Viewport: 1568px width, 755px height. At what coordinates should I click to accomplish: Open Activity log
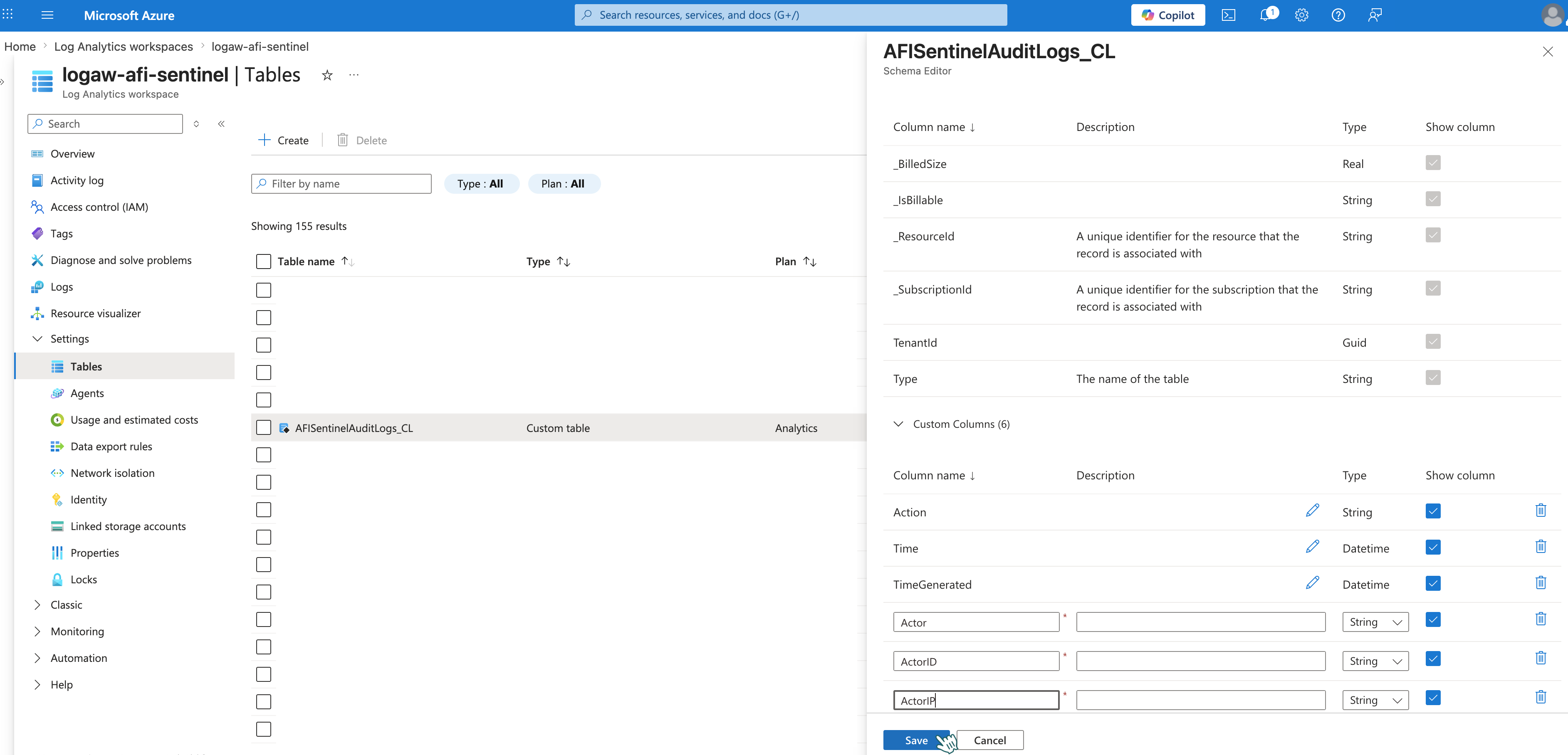click(77, 181)
